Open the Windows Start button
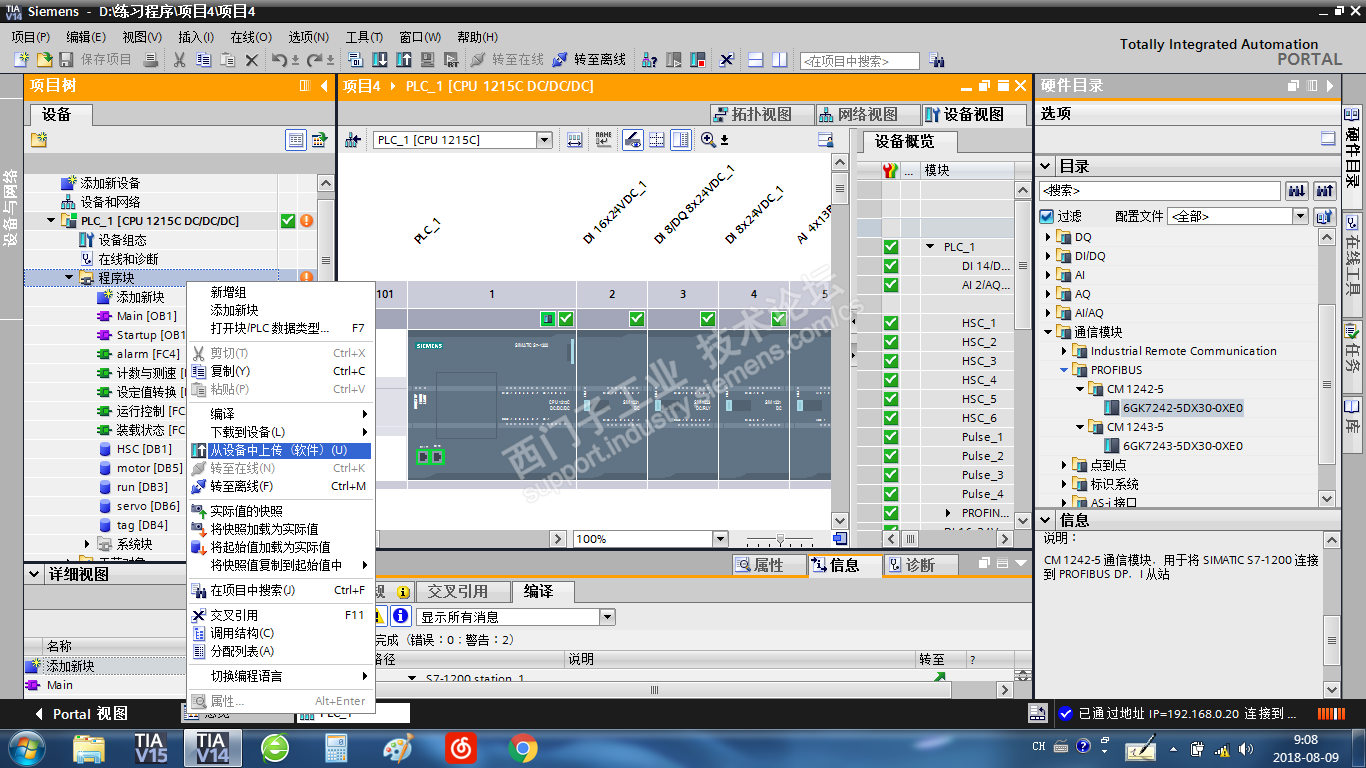This screenshot has width=1366, height=768. 25,747
